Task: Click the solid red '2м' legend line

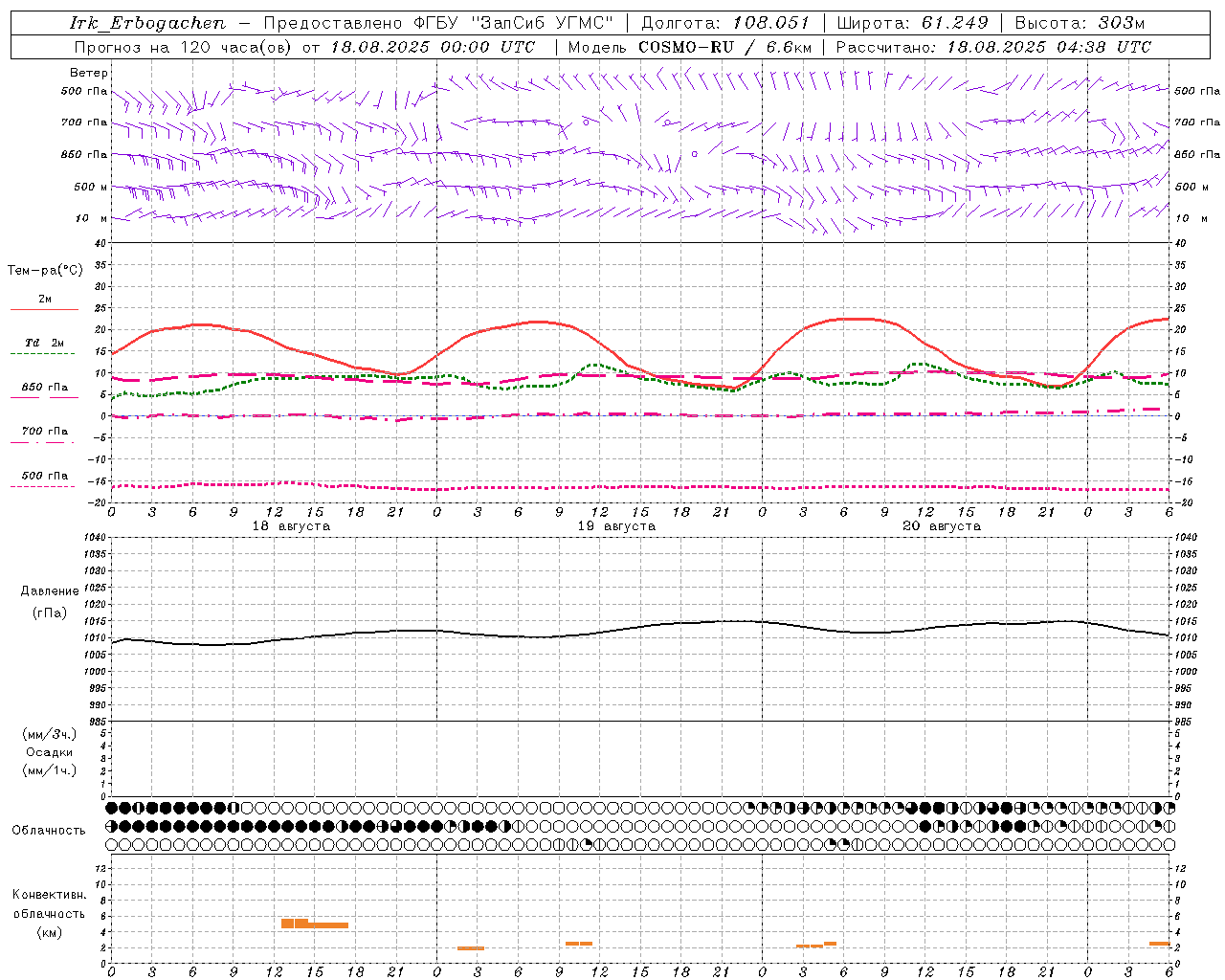Action: [44, 309]
